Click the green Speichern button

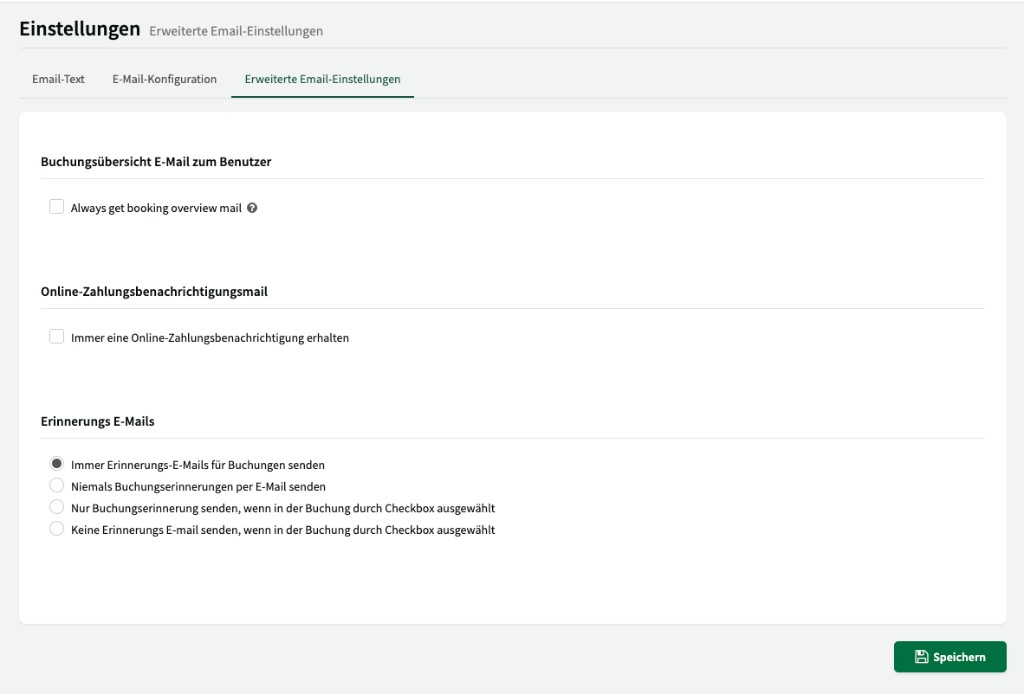[950, 657]
